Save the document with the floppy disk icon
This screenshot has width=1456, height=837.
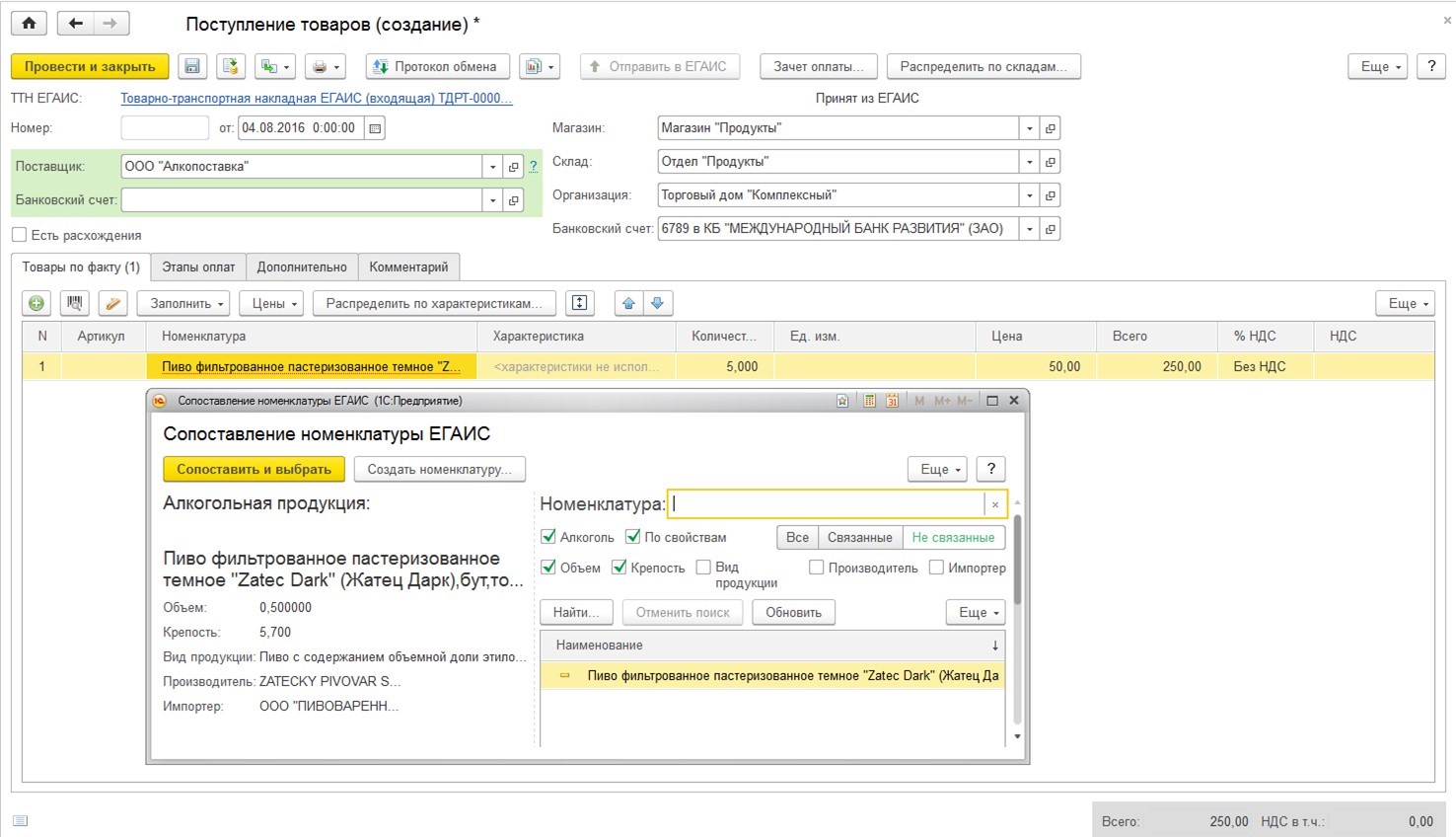[x=192, y=66]
